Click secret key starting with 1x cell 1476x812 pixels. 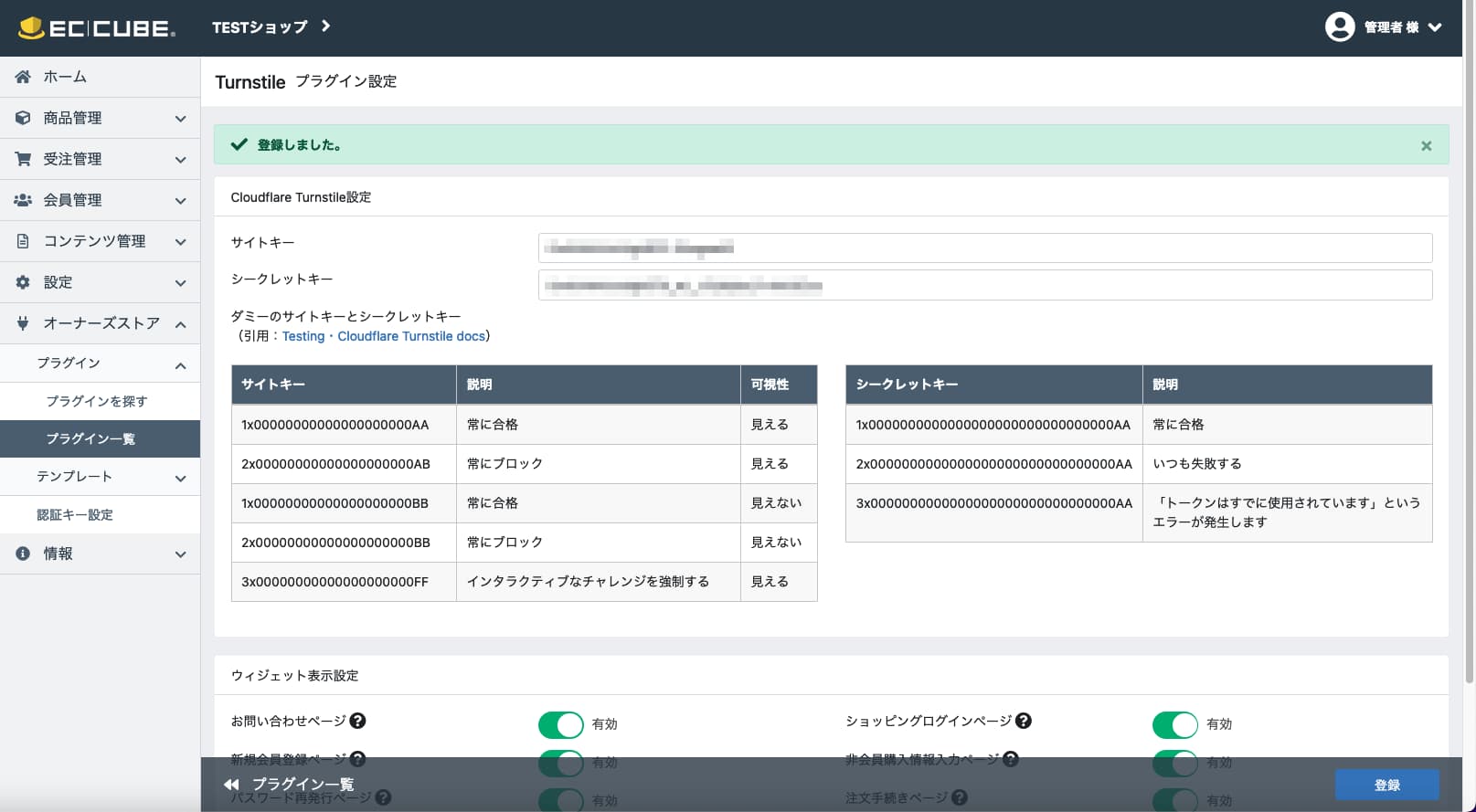tap(994, 425)
